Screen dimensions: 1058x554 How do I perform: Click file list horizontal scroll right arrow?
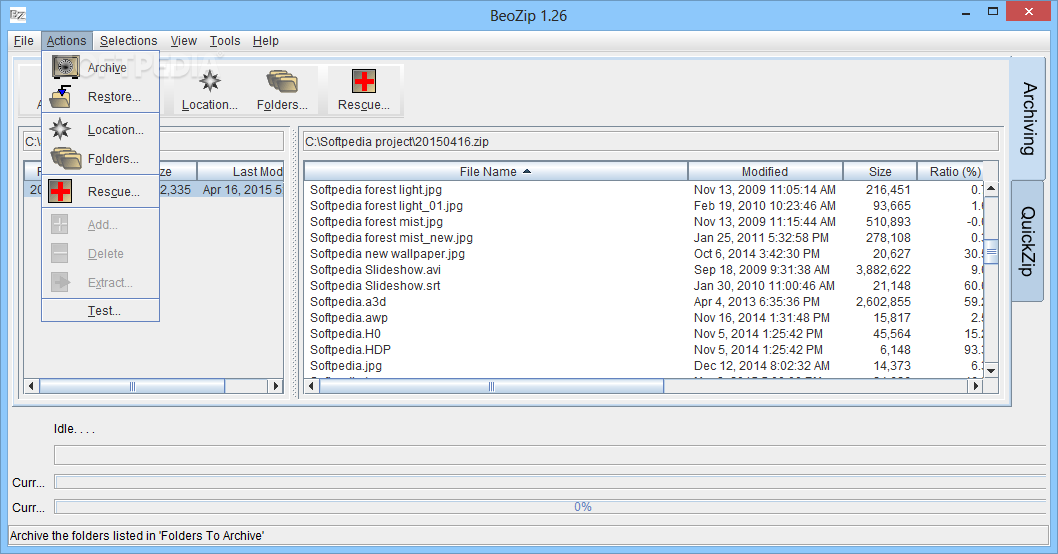click(x=975, y=386)
